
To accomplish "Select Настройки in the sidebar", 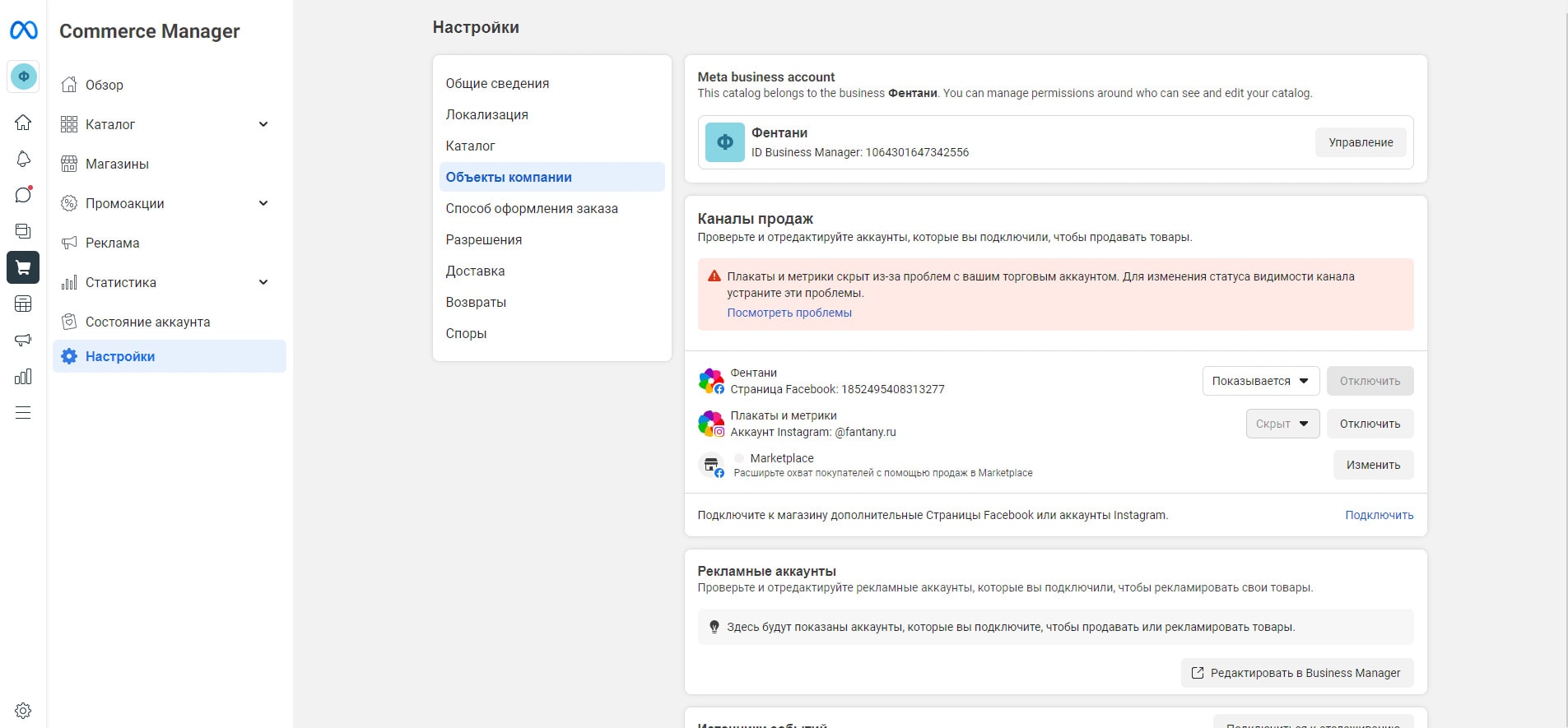I will point(170,356).
